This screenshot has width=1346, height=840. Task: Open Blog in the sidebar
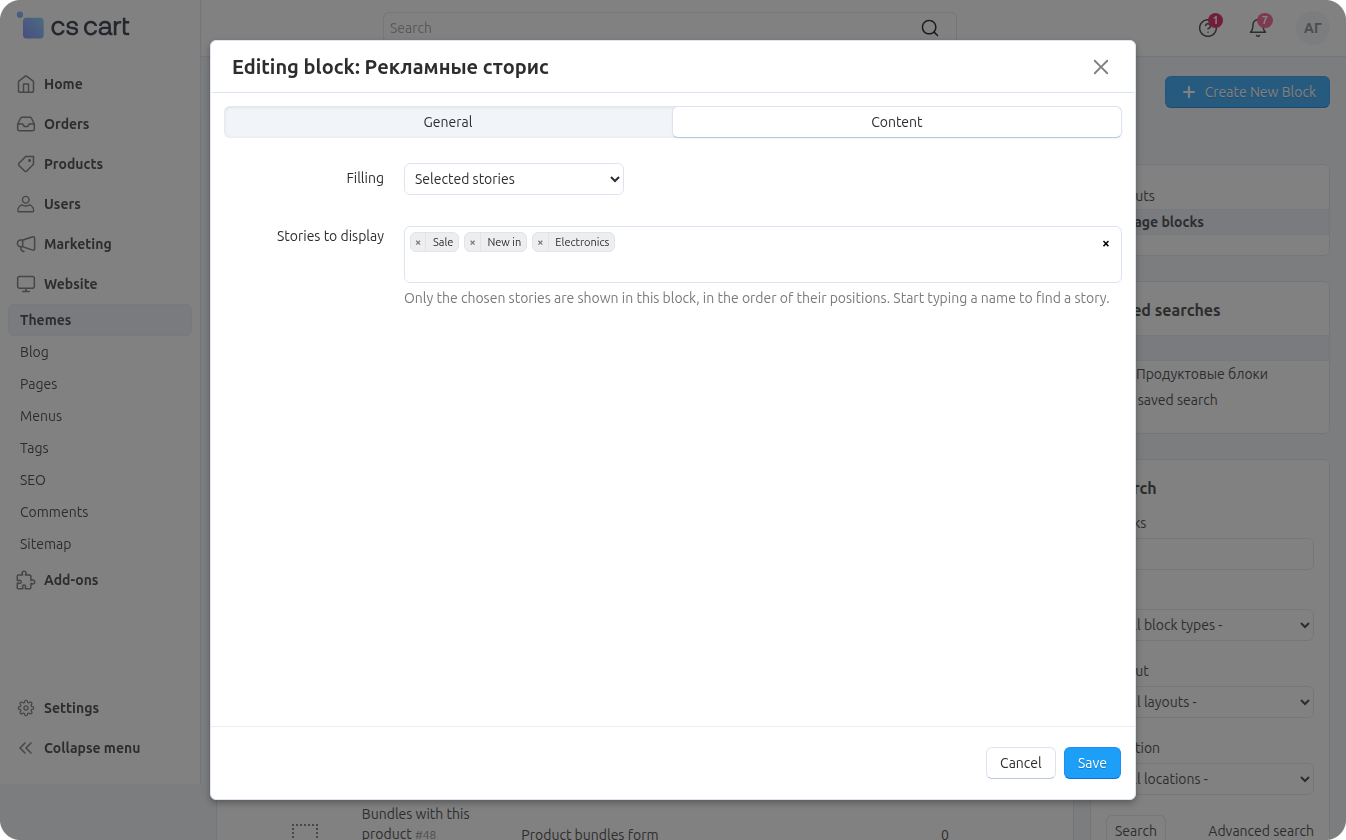[x=34, y=352]
